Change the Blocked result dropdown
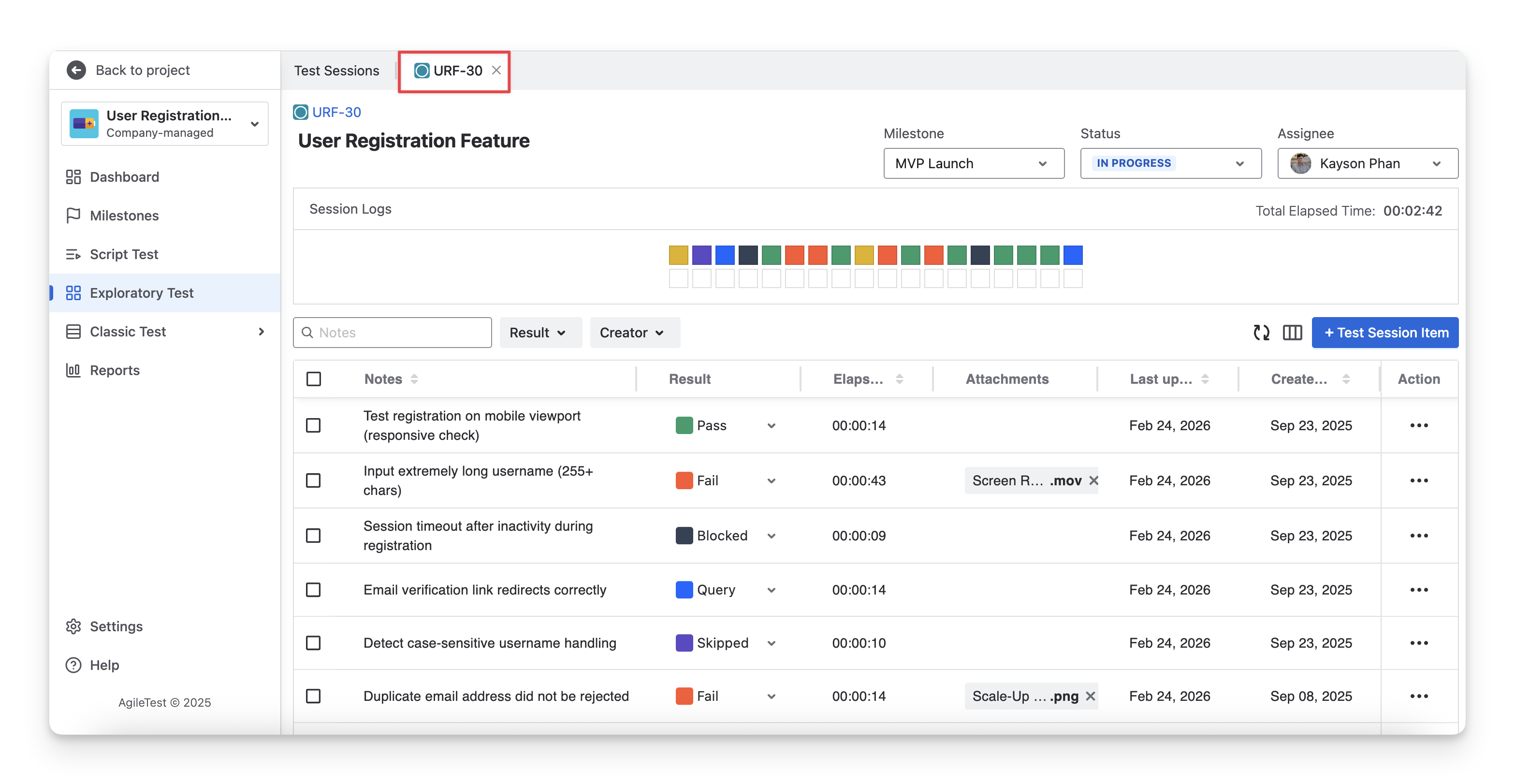The height and width of the screenshot is (784, 1515). (x=771, y=536)
